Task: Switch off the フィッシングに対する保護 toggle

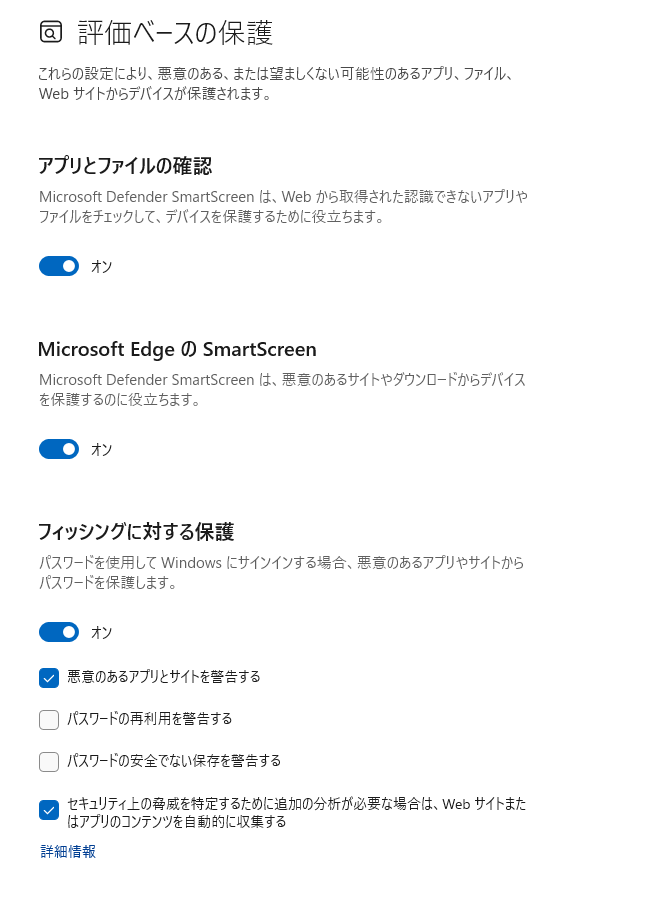Action: click(x=59, y=632)
